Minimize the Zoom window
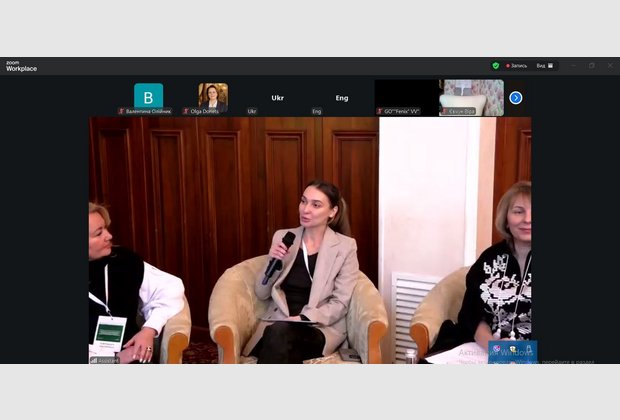Viewport: 620px width, 420px height. point(573,66)
